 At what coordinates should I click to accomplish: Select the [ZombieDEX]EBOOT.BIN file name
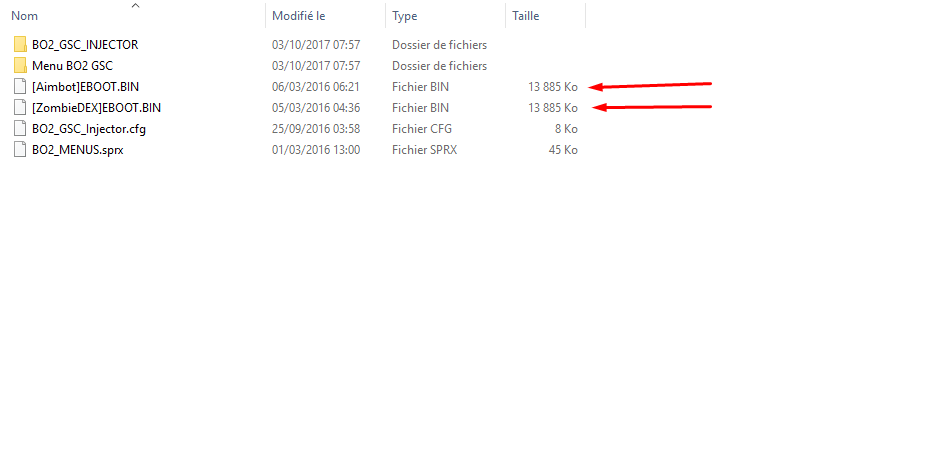(x=96, y=108)
